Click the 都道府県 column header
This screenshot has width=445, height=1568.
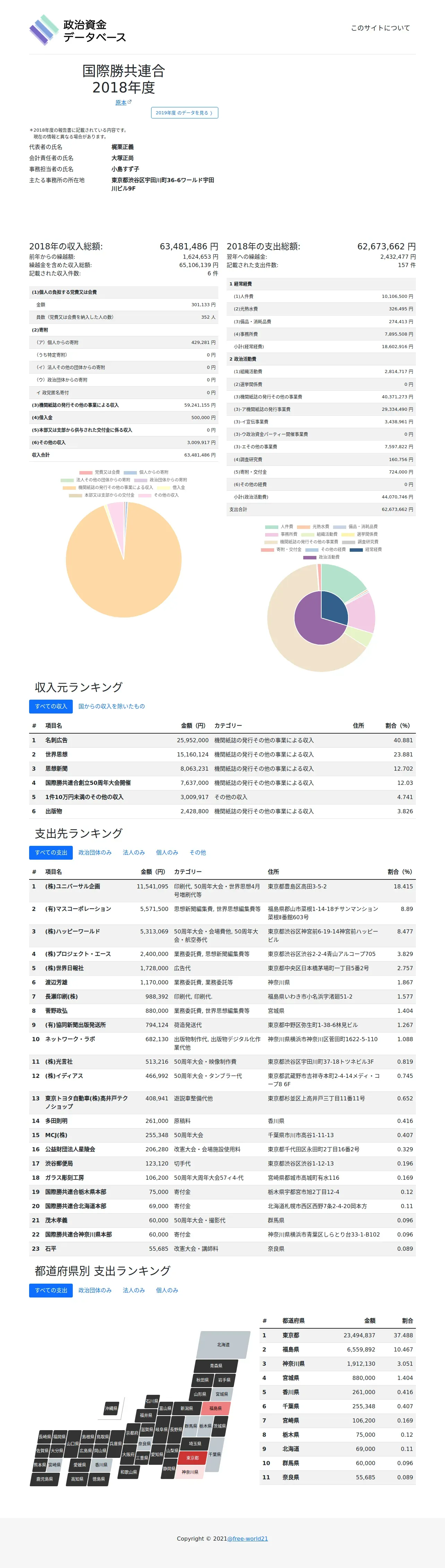click(x=294, y=1320)
